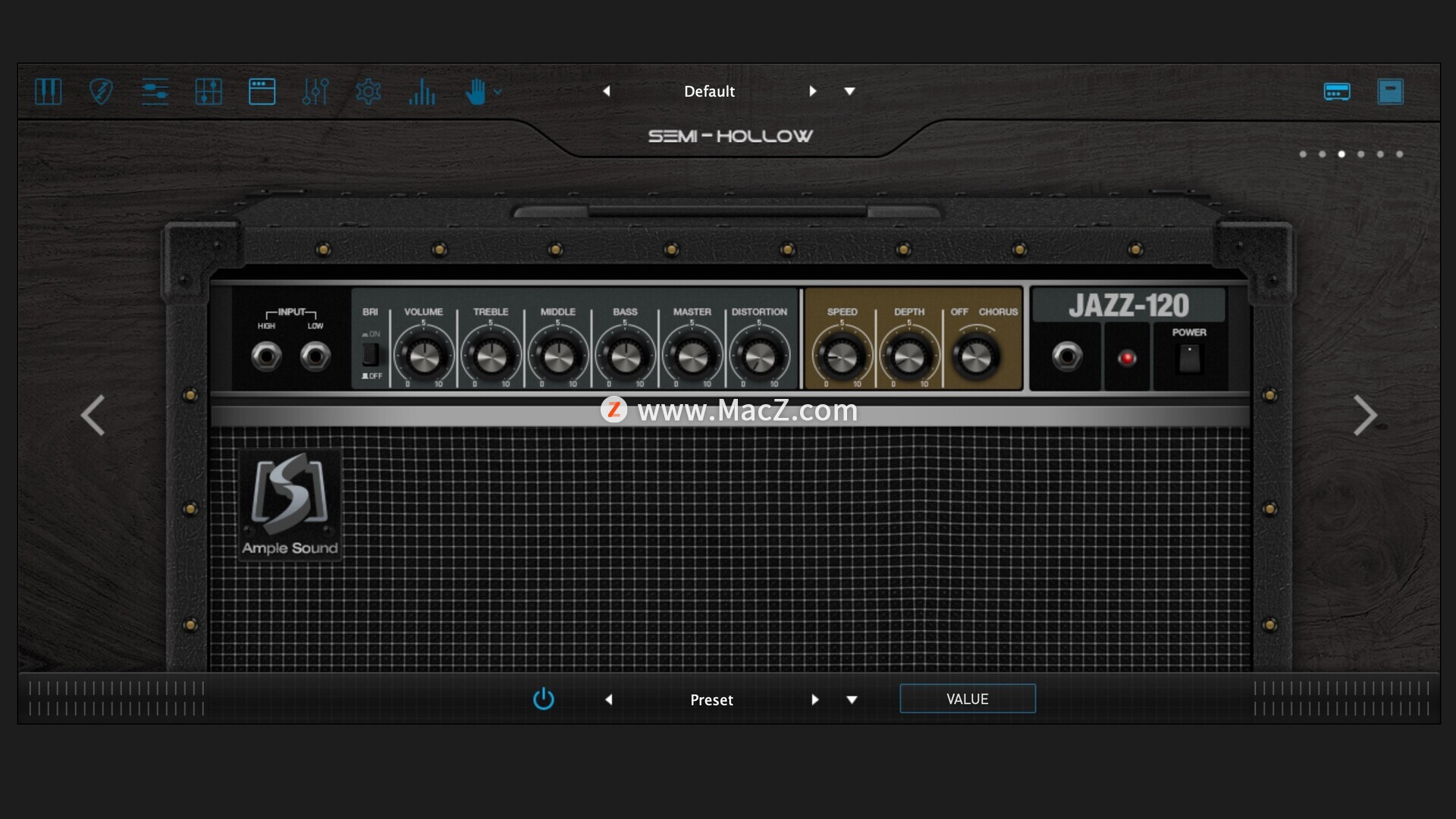Screen dimensions: 1456x819
Task: Select the third highlighted page dot
Action: [x=1341, y=154]
